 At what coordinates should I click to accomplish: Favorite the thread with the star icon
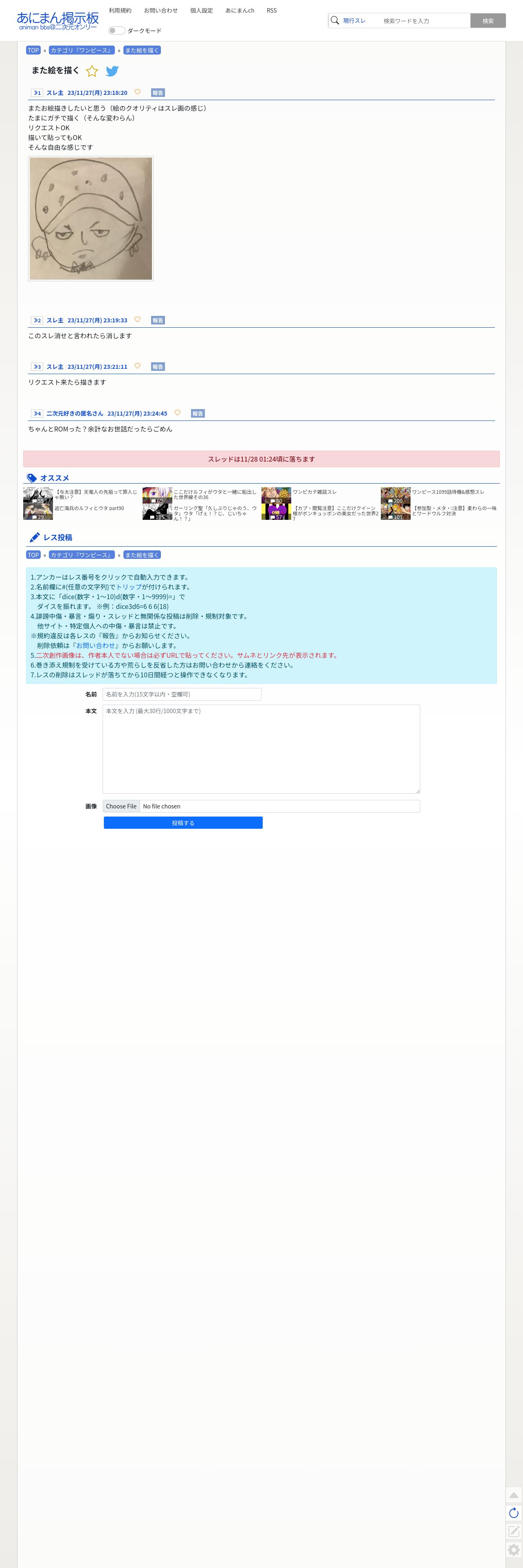coord(92,71)
